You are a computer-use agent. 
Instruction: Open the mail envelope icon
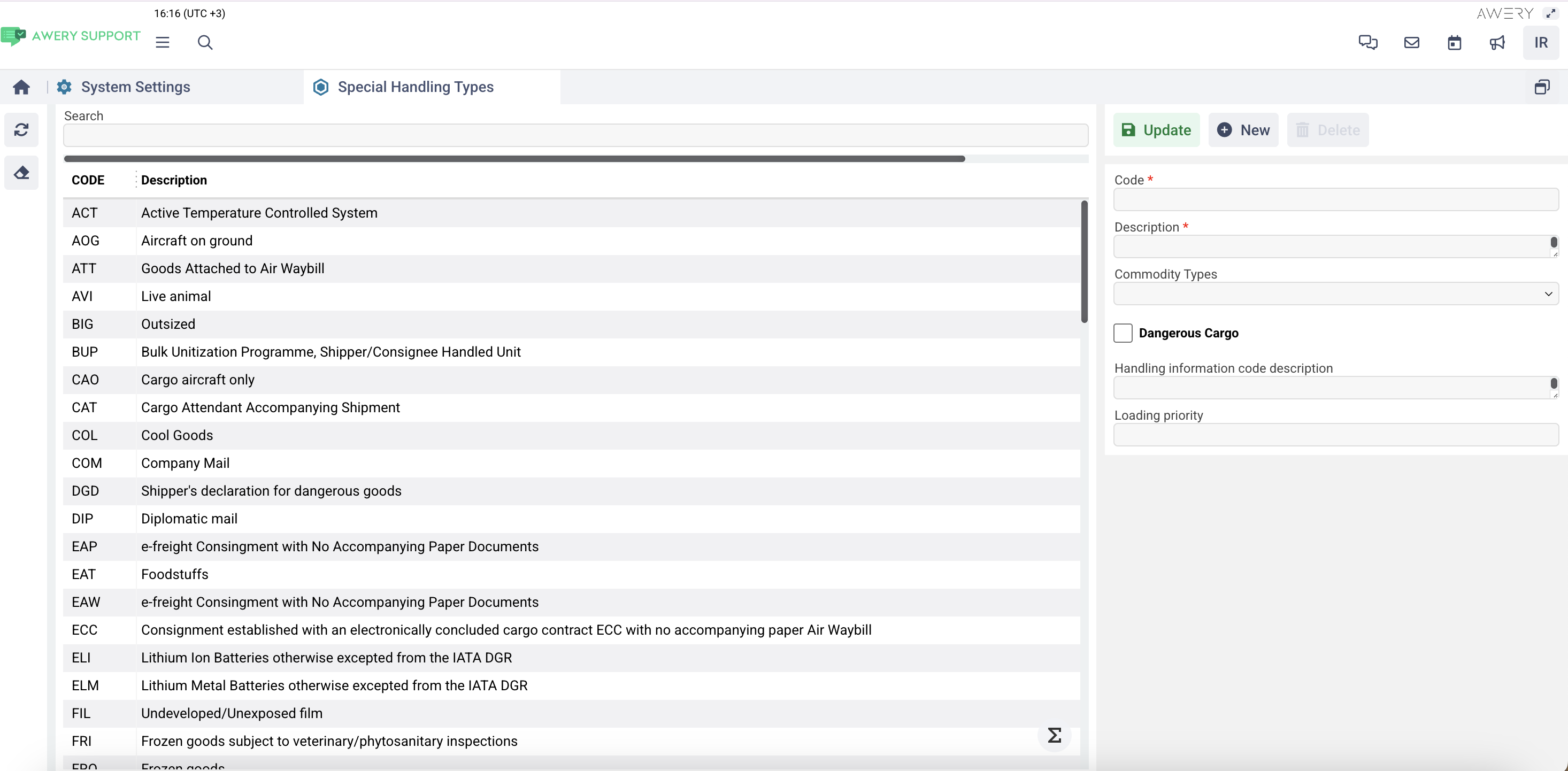[1411, 43]
